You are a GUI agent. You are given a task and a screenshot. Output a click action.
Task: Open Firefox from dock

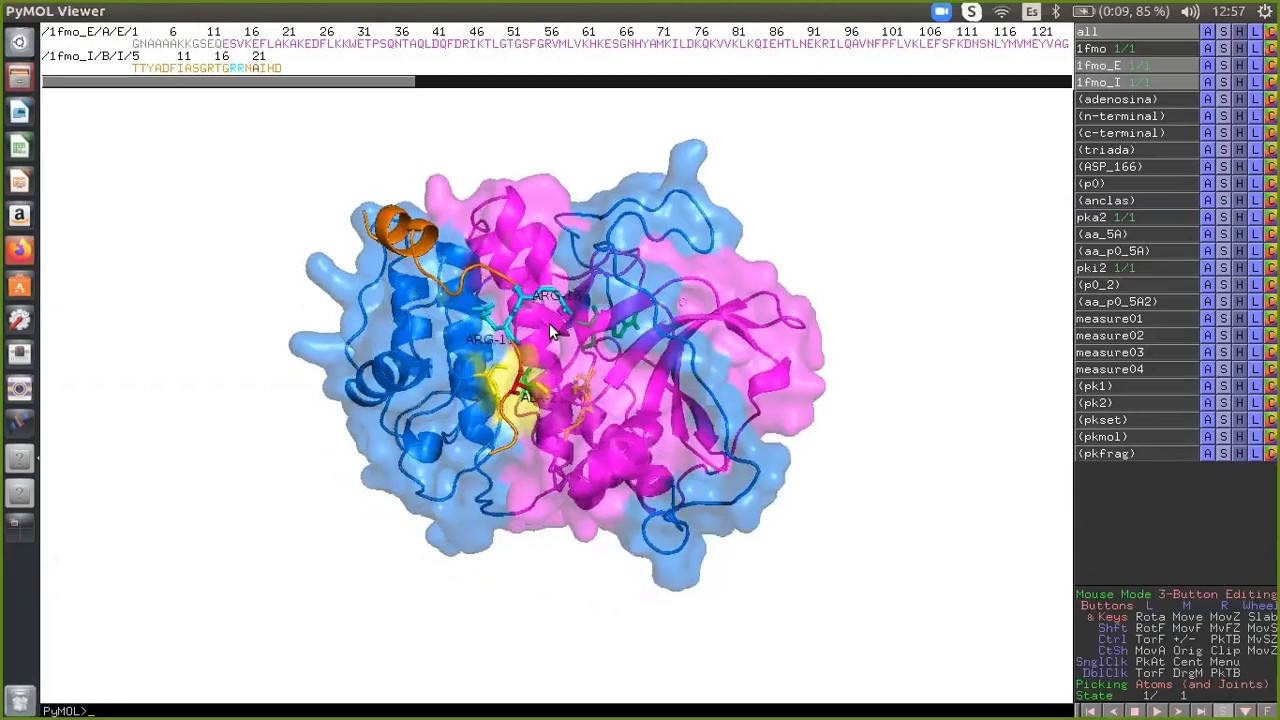tap(19, 250)
